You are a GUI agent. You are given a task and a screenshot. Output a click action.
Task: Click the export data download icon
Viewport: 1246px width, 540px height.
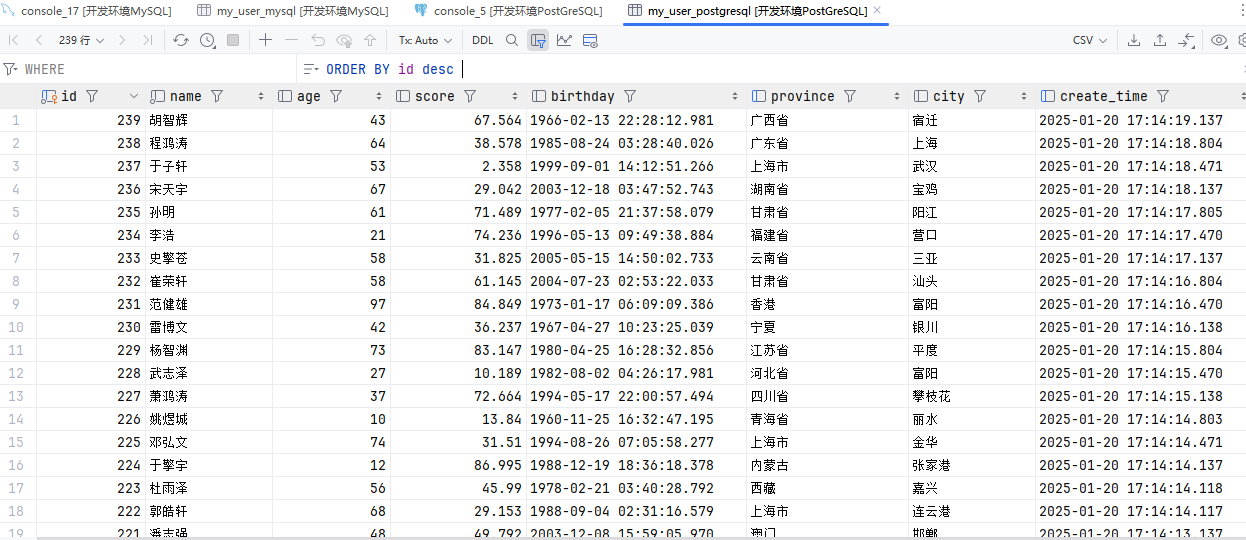click(x=1134, y=40)
